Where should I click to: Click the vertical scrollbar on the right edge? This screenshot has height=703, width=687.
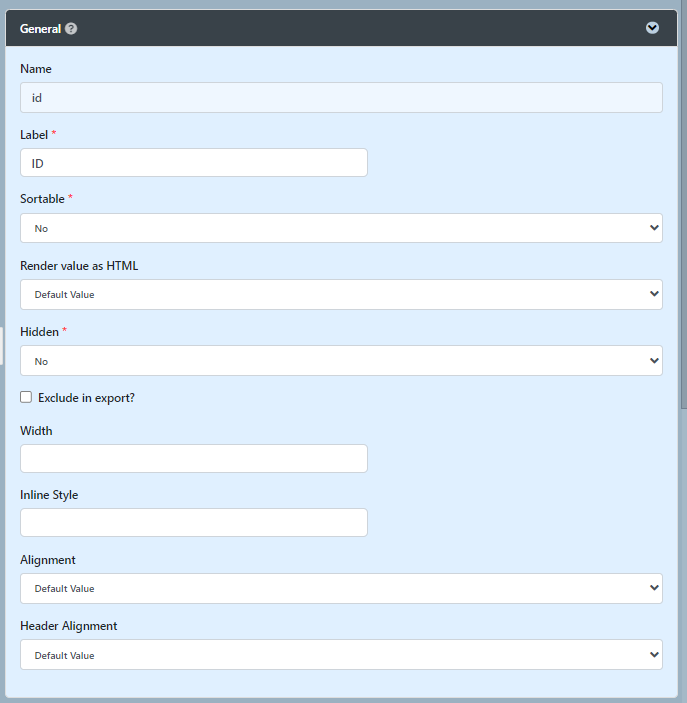[683, 200]
